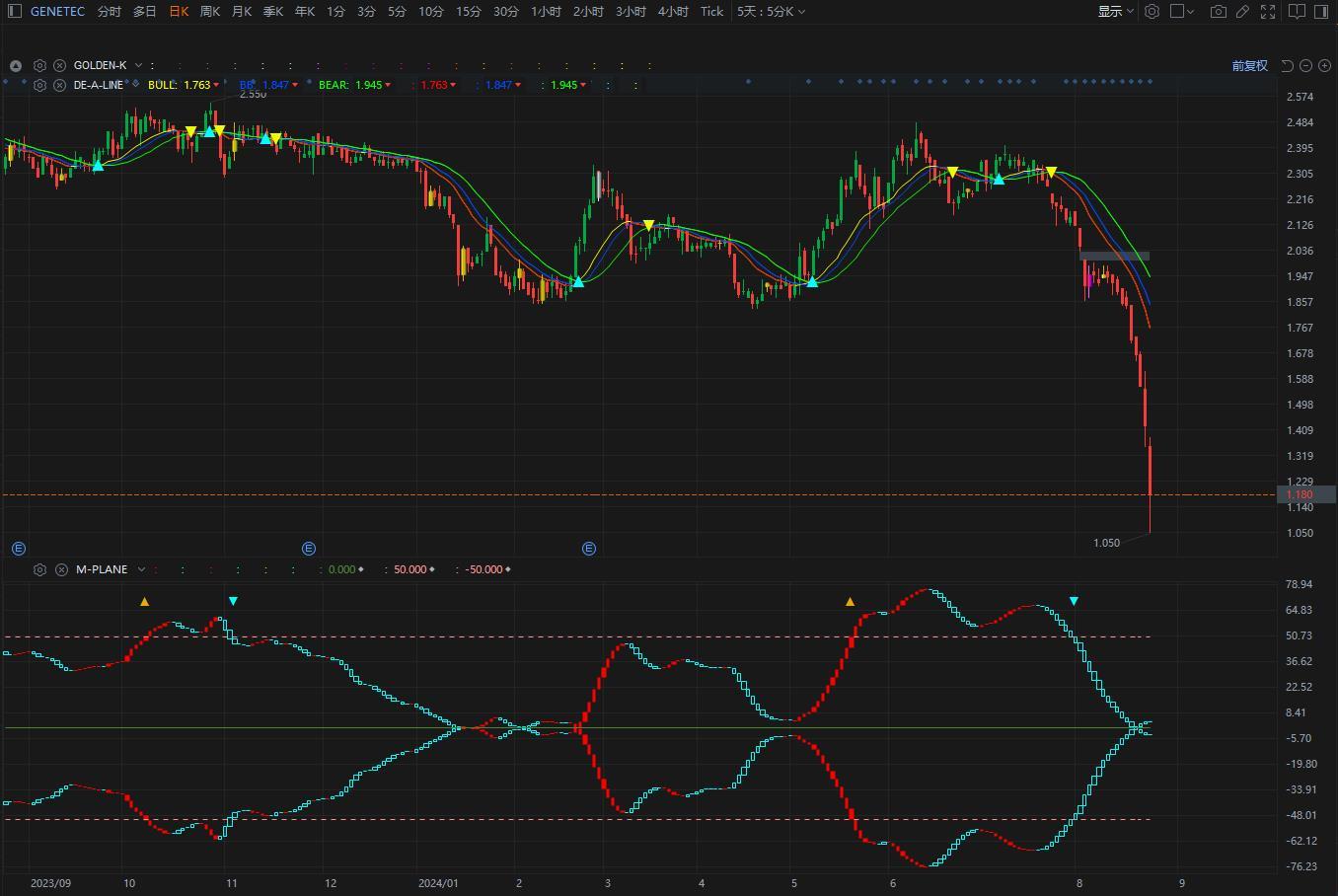Remove the M-PLANE indicator

(x=61, y=569)
